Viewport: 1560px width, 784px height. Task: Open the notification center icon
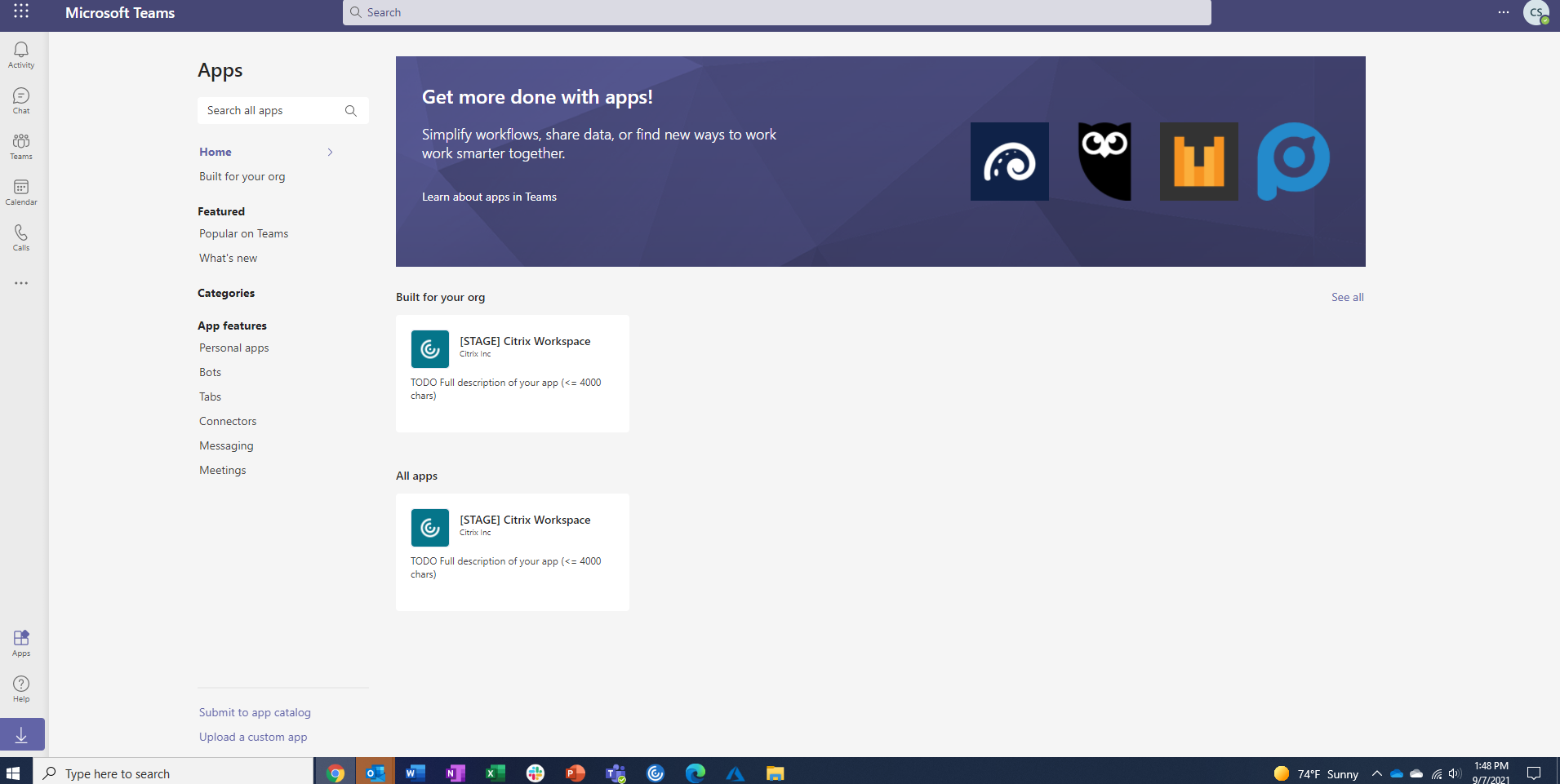click(1534, 773)
